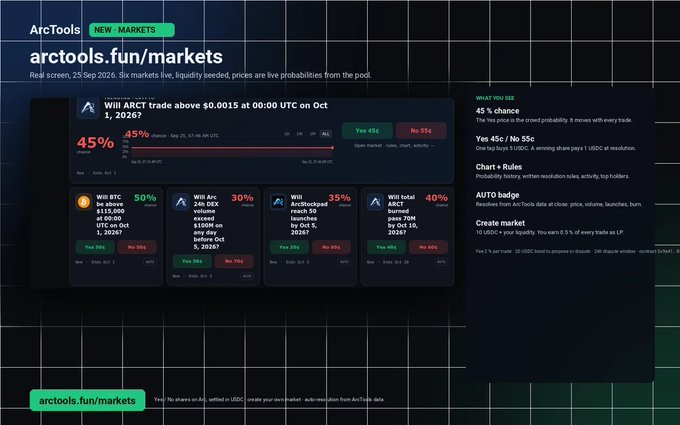Click the AUTO badge on BTC card
Image resolution: width=680 pixels, height=425 pixels.
150,262
